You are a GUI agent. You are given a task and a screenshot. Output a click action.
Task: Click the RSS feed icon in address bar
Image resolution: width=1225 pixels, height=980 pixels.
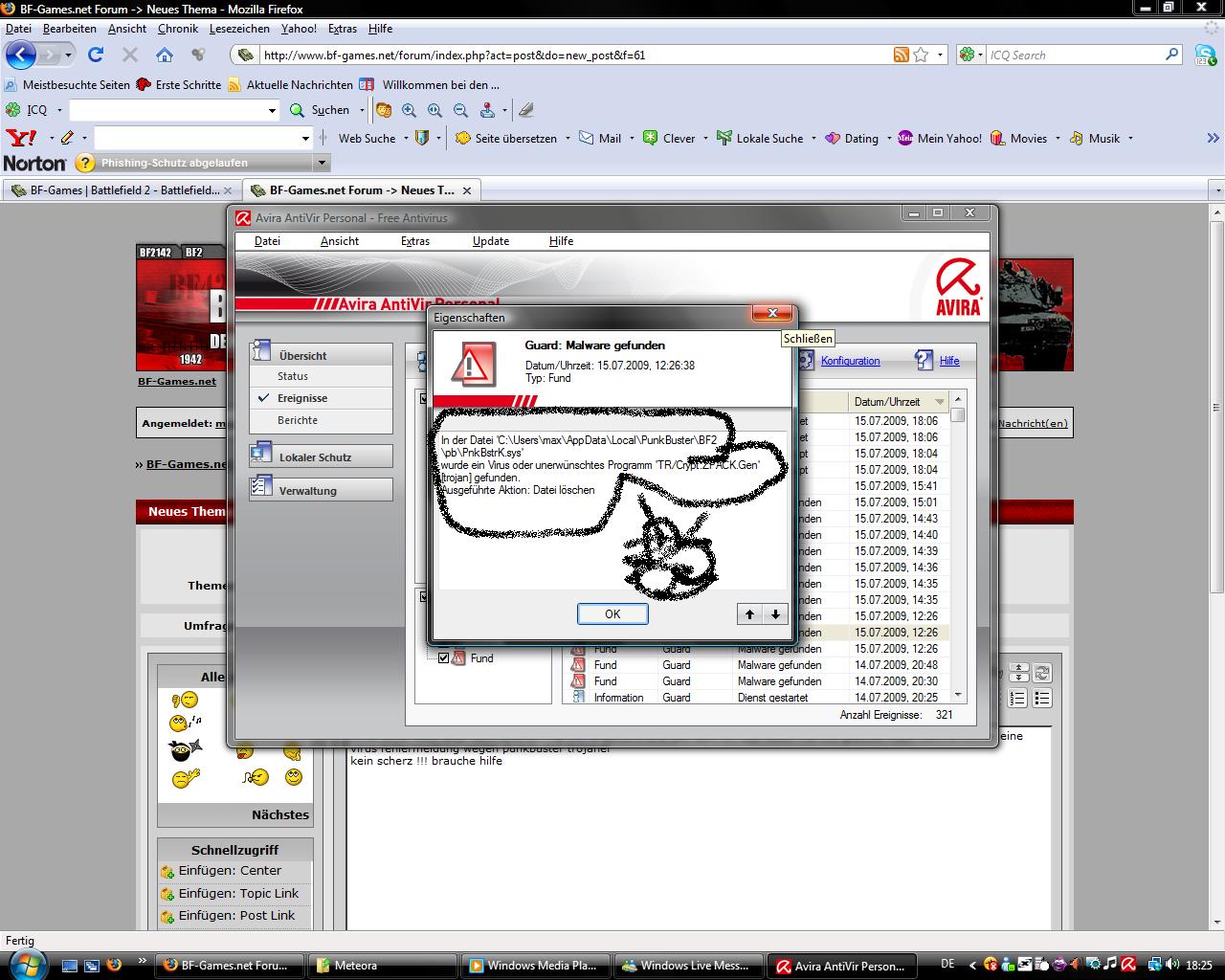click(901, 55)
